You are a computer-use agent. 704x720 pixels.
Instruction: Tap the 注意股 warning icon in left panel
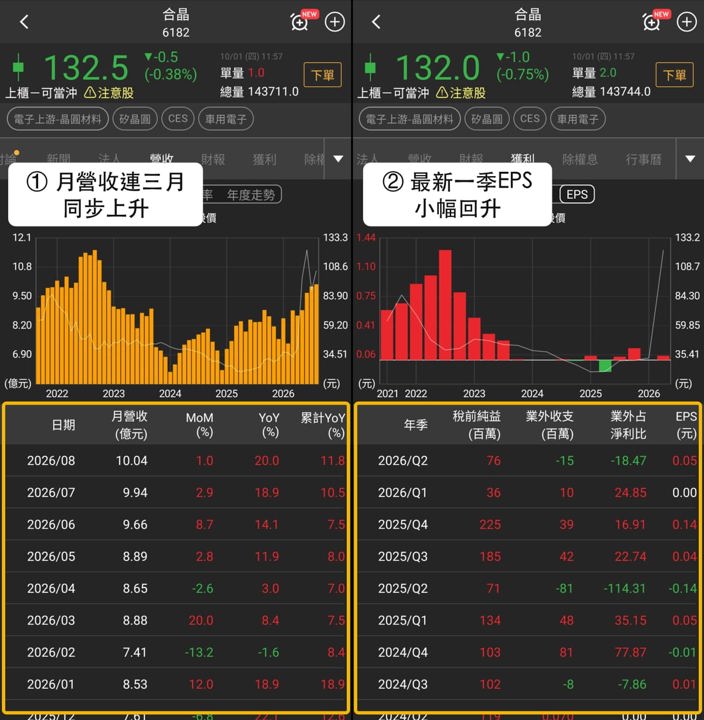pyautogui.click(x=90, y=93)
